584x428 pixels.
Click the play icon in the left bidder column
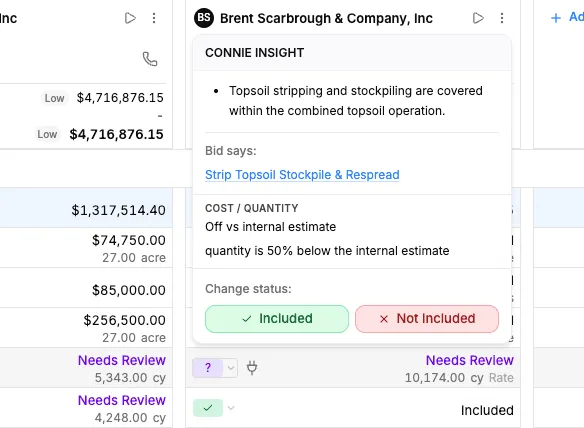pyautogui.click(x=130, y=18)
